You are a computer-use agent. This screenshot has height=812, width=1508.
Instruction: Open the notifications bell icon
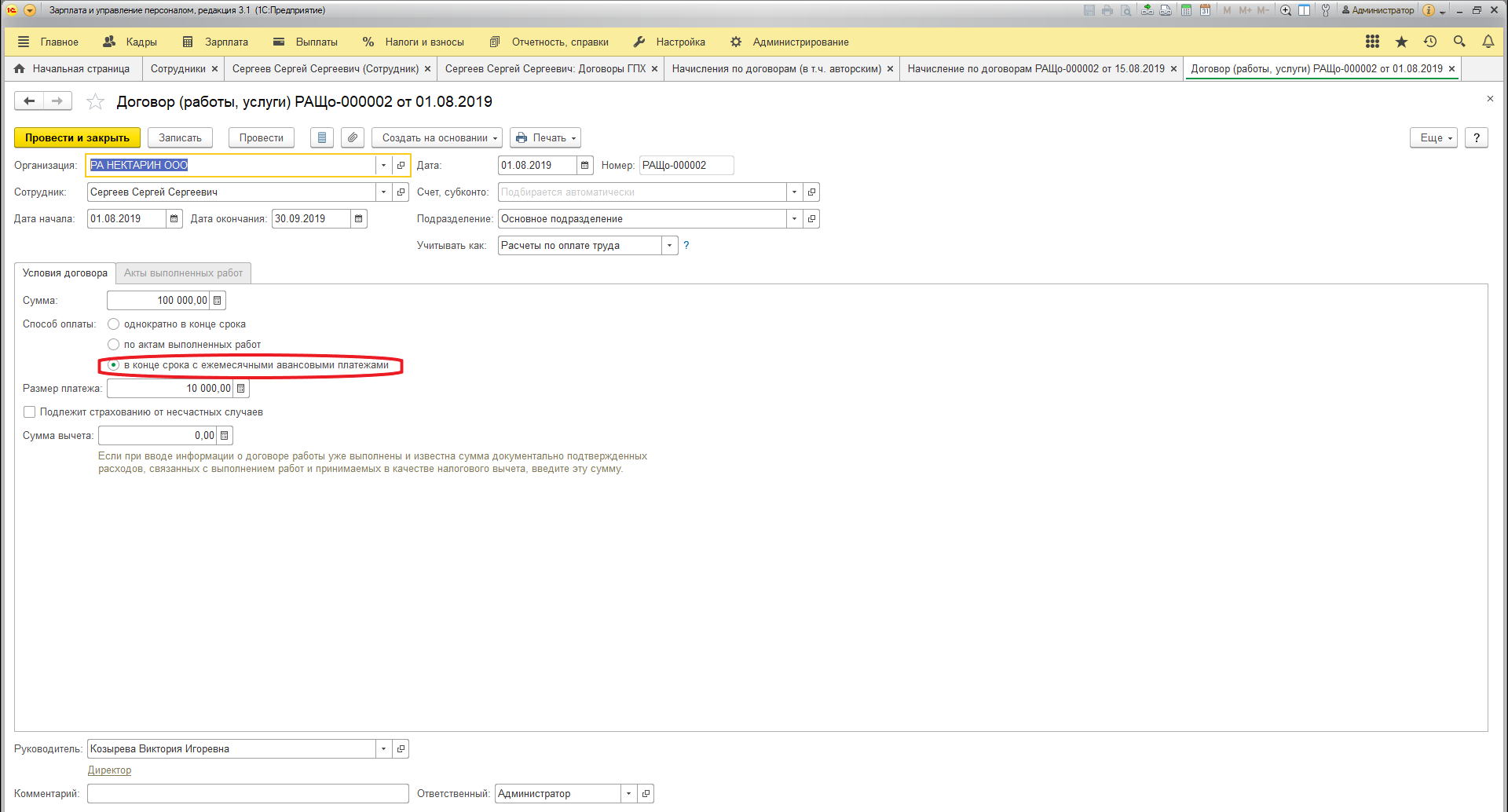tap(1488, 42)
